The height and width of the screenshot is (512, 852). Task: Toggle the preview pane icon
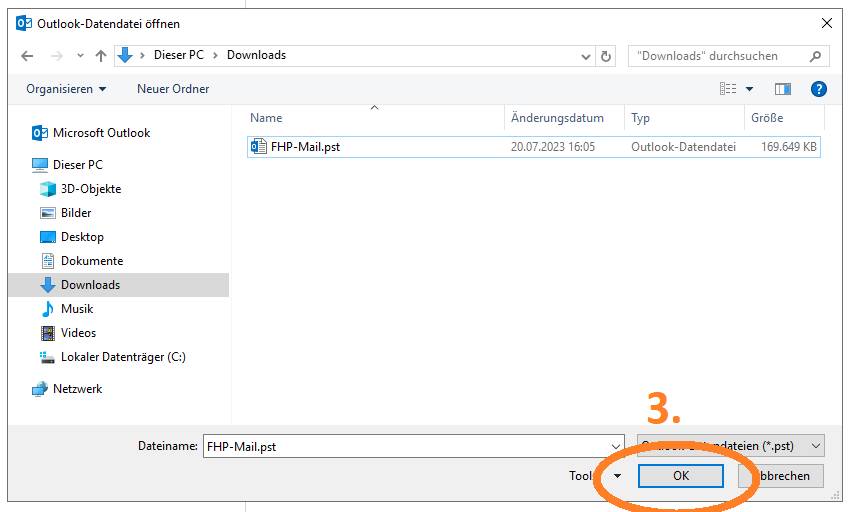tap(782, 89)
